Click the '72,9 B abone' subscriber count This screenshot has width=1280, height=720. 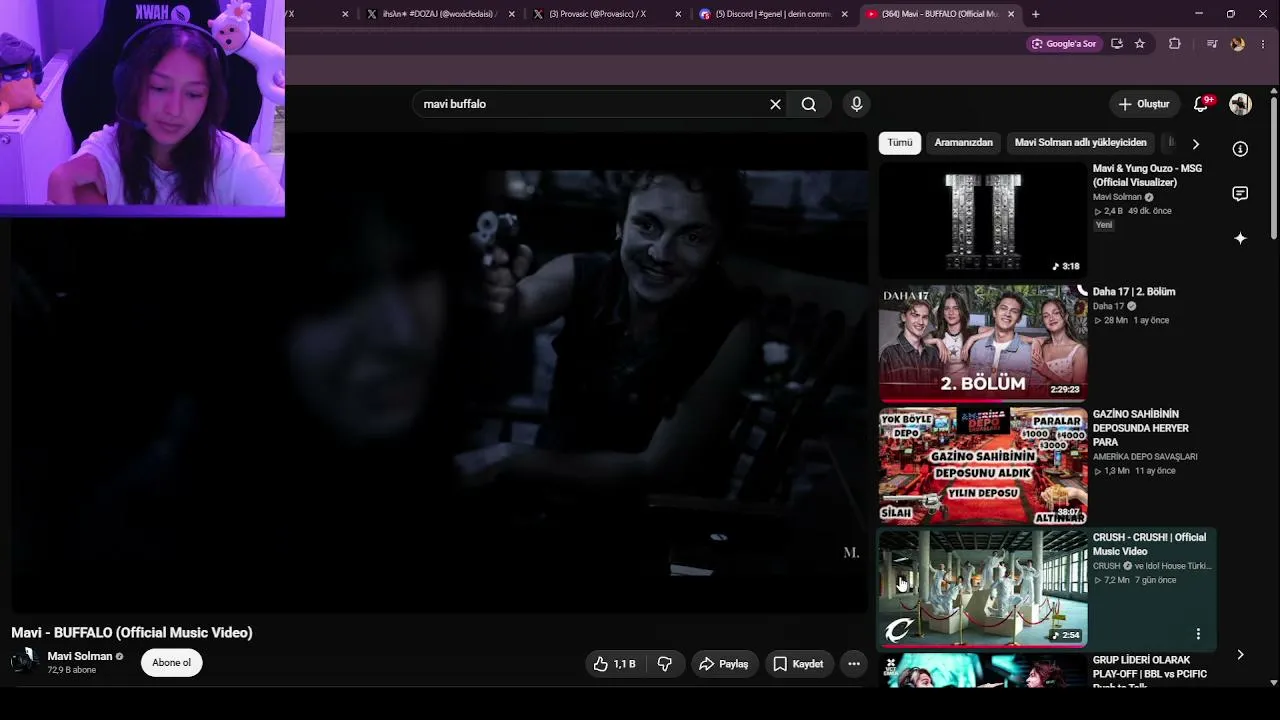coord(72,670)
